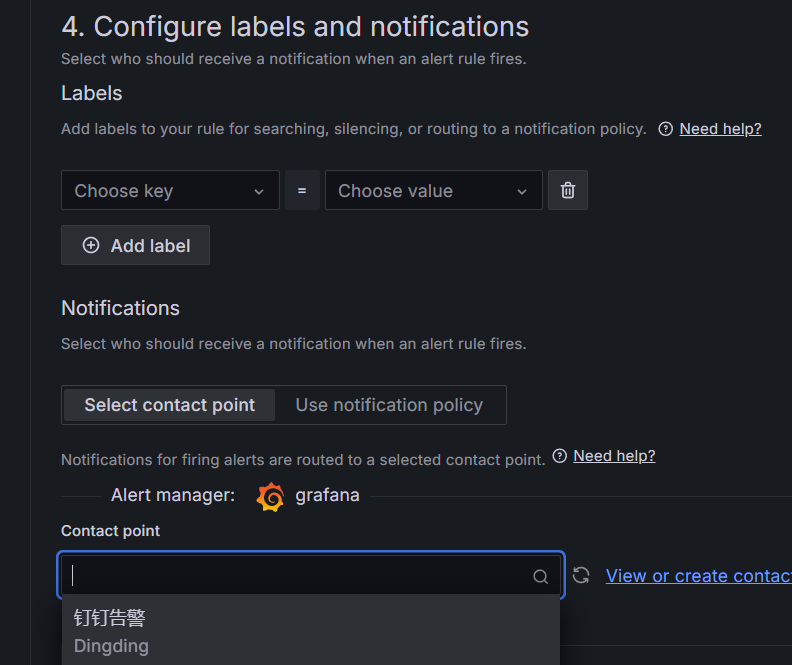Click the chevron arrow on Choose key
Screen dimensions: 792x665
click(259, 191)
